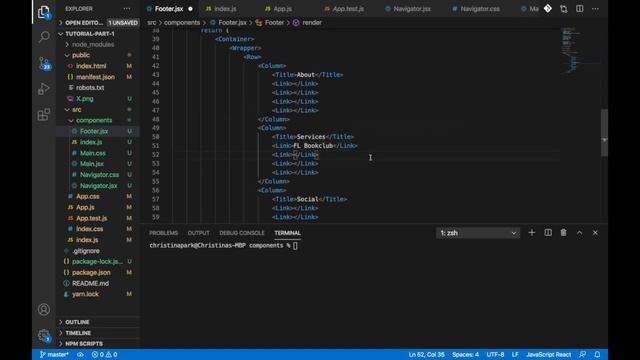
Task: Open the Manage gear icon
Action: point(44,336)
